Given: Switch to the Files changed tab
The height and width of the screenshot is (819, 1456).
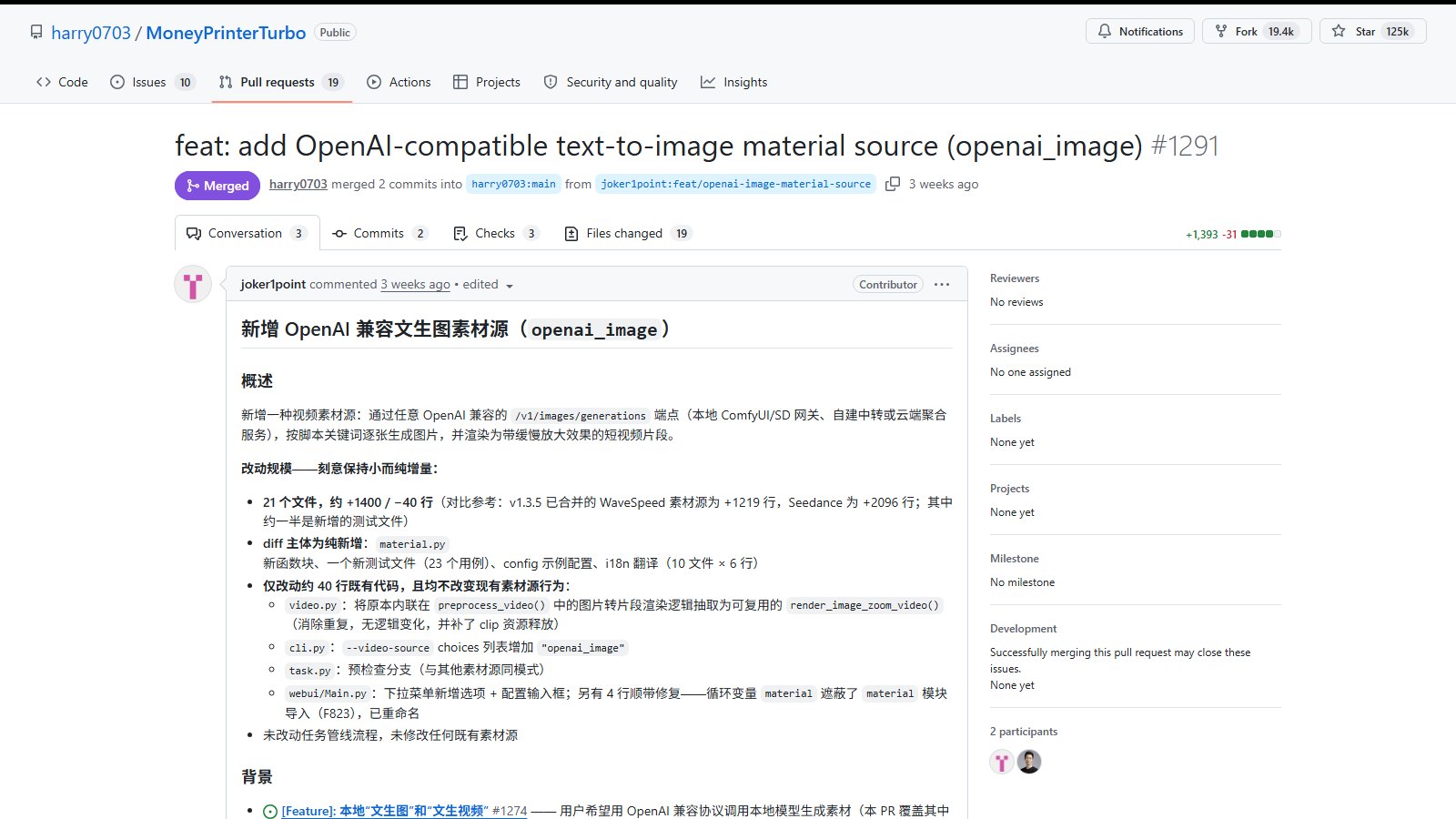Looking at the screenshot, I should [x=628, y=233].
